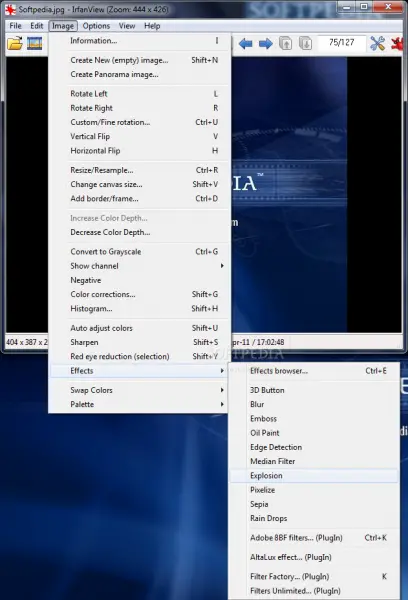Screen dimensions: 408x600
Task: Apply the 3D Button effect
Action: coord(314,390)
